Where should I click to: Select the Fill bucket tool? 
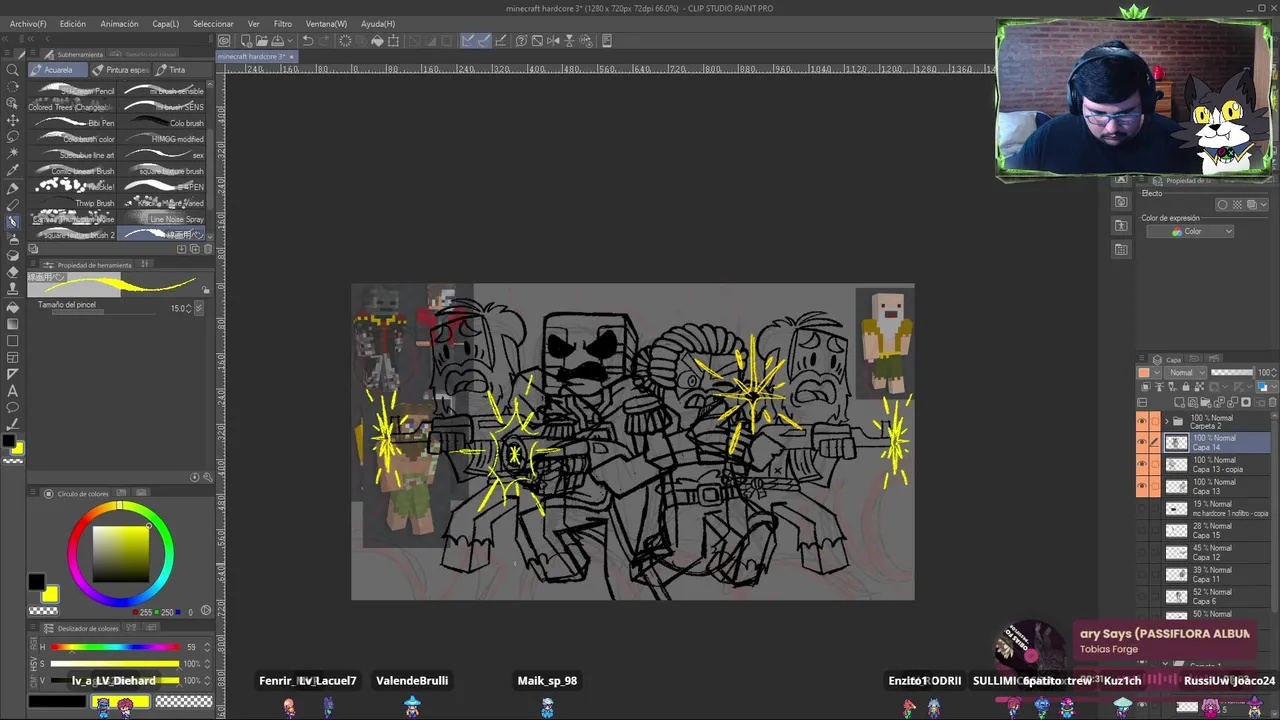point(12,307)
